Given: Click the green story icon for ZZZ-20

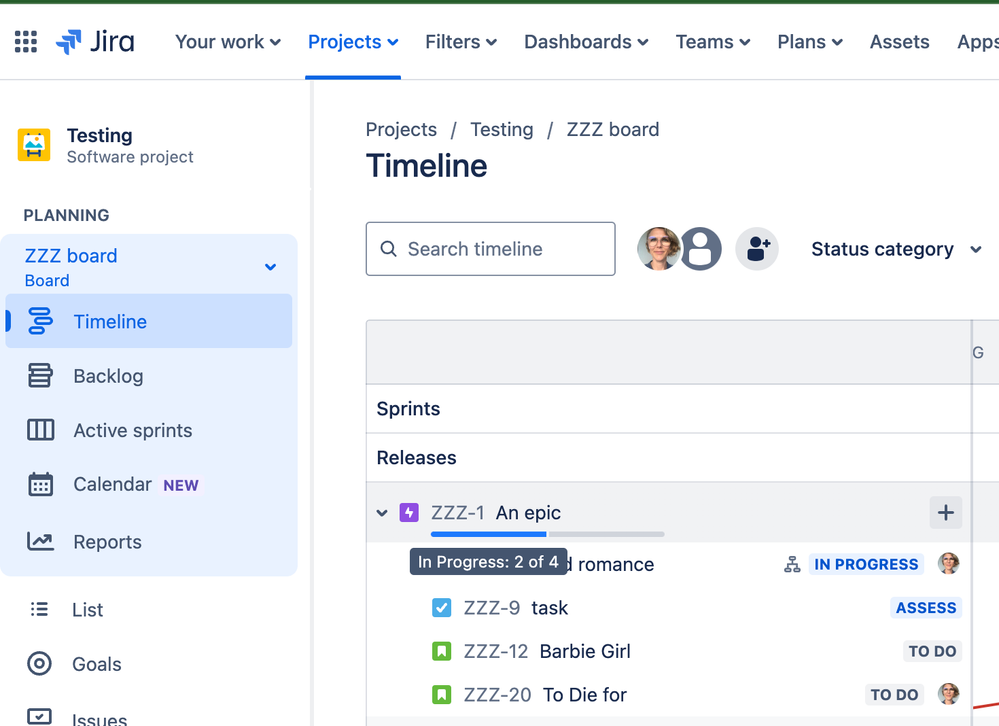Looking at the screenshot, I should (442, 694).
